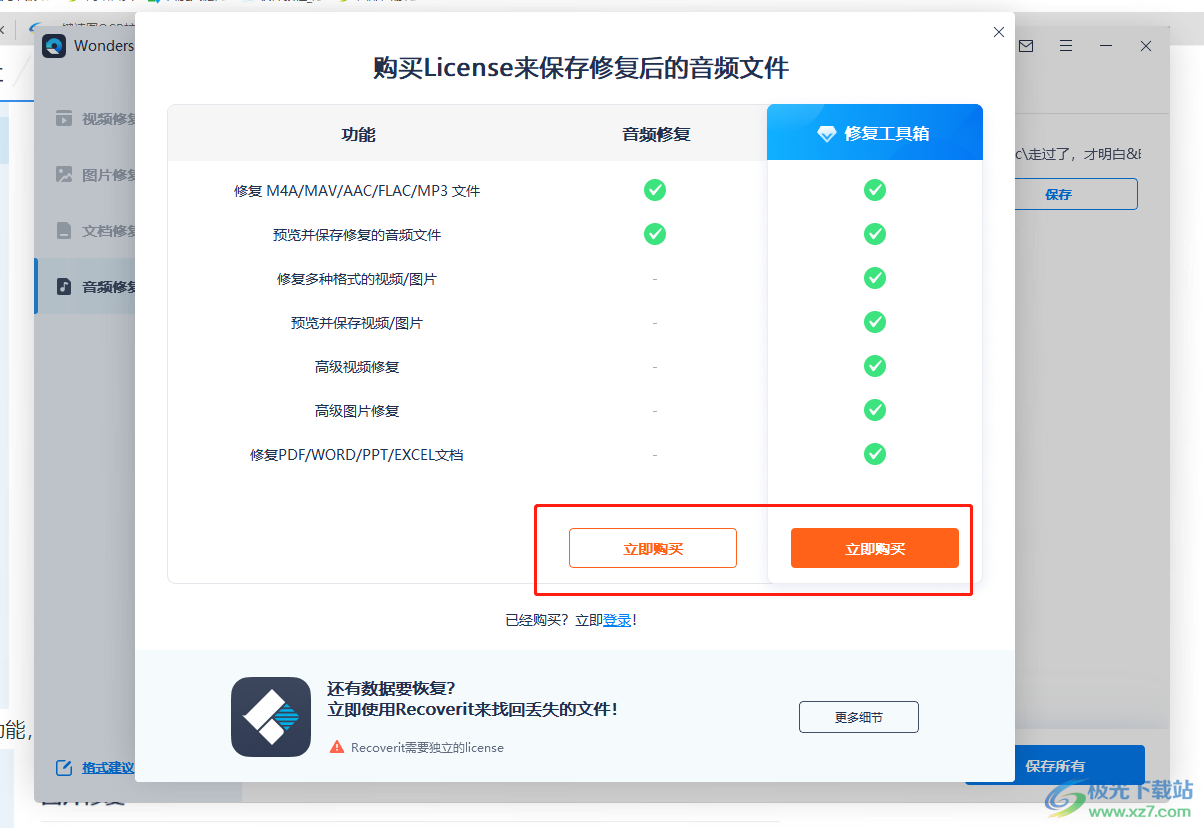This screenshot has width=1204, height=828.
Task: Switch to 图片修复 in the sidebar
Action: tap(86, 175)
